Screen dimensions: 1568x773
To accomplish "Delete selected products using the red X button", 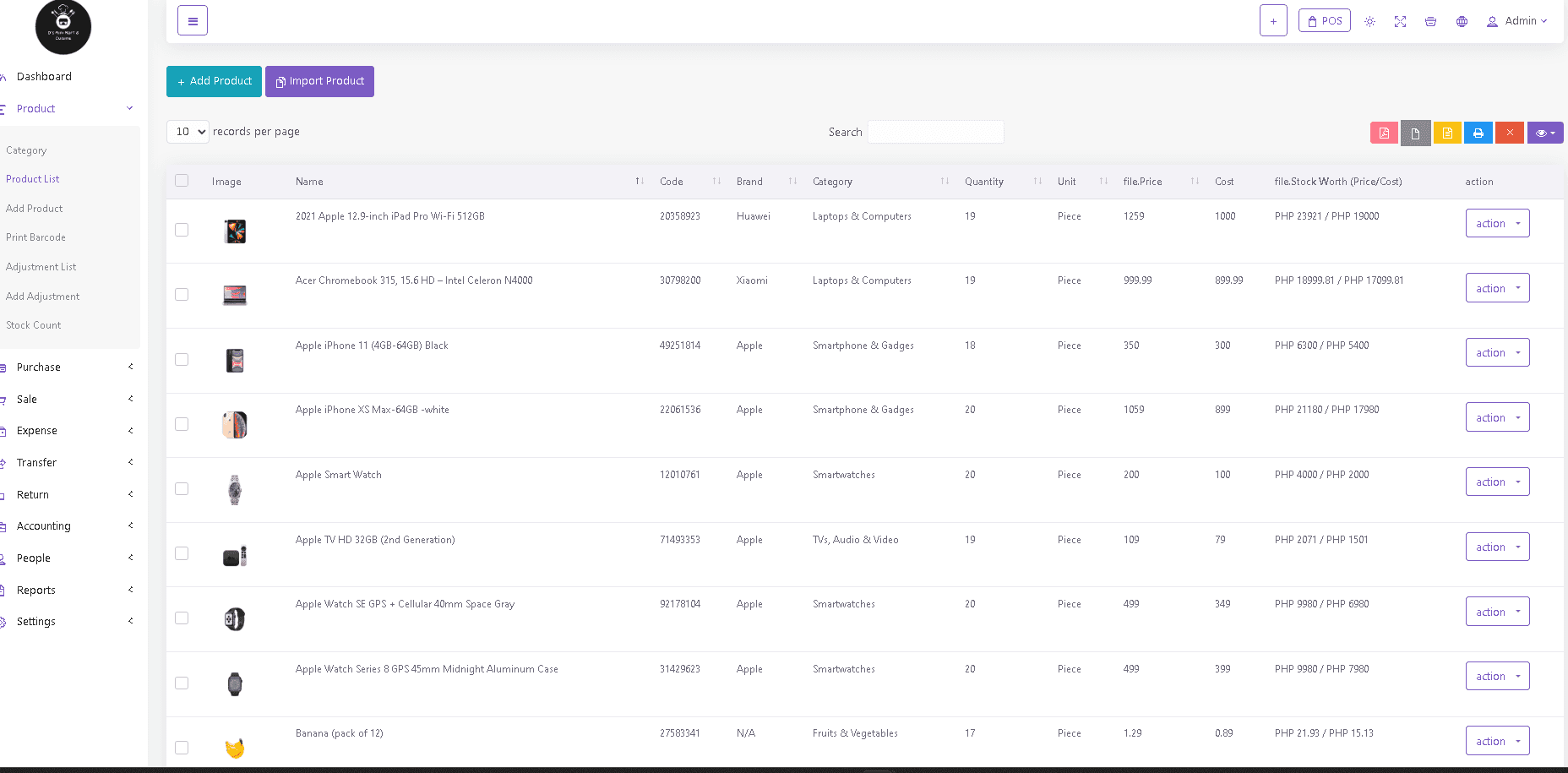I will click(1510, 133).
